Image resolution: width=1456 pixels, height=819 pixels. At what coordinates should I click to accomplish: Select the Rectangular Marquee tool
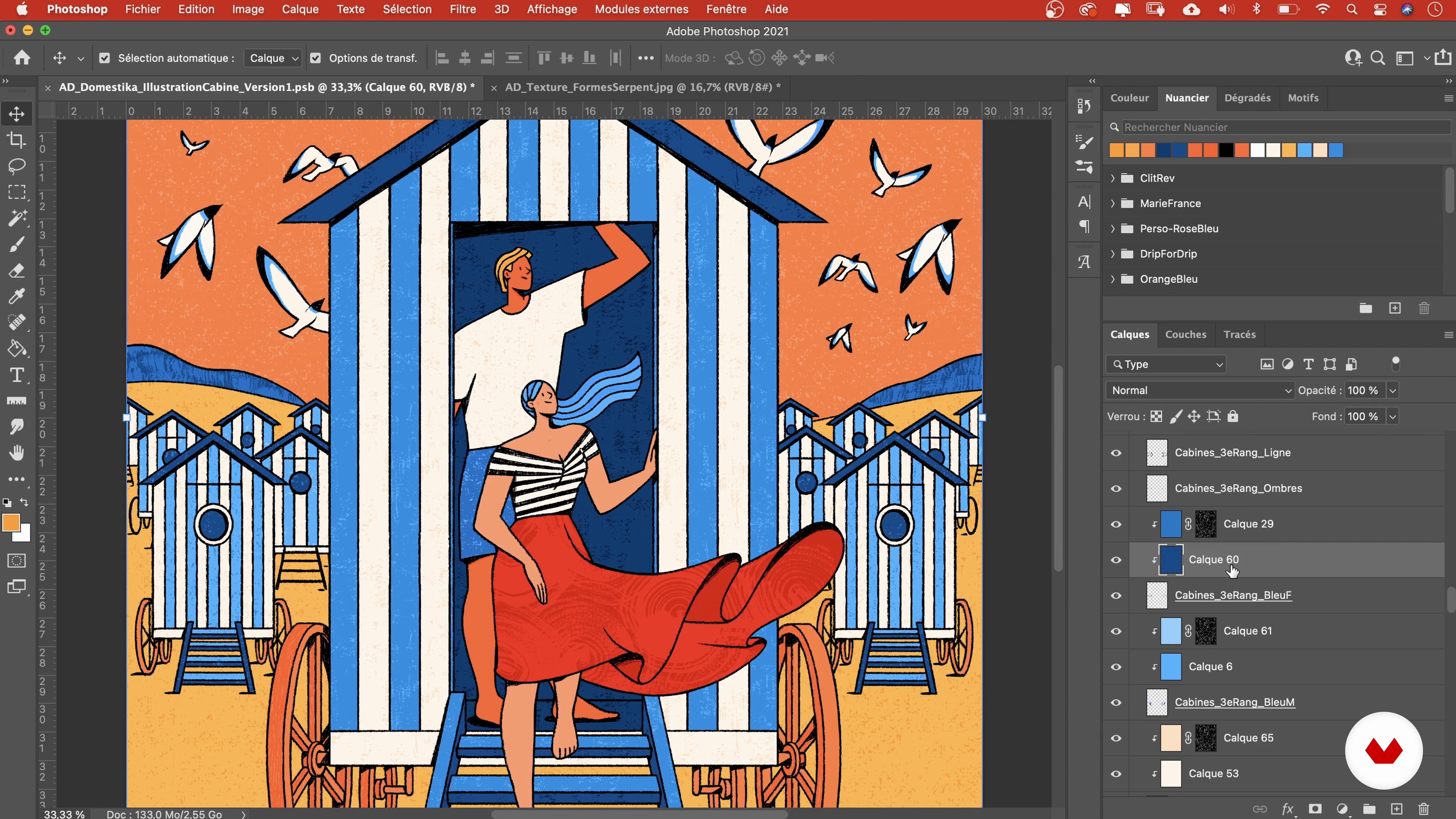[16, 192]
